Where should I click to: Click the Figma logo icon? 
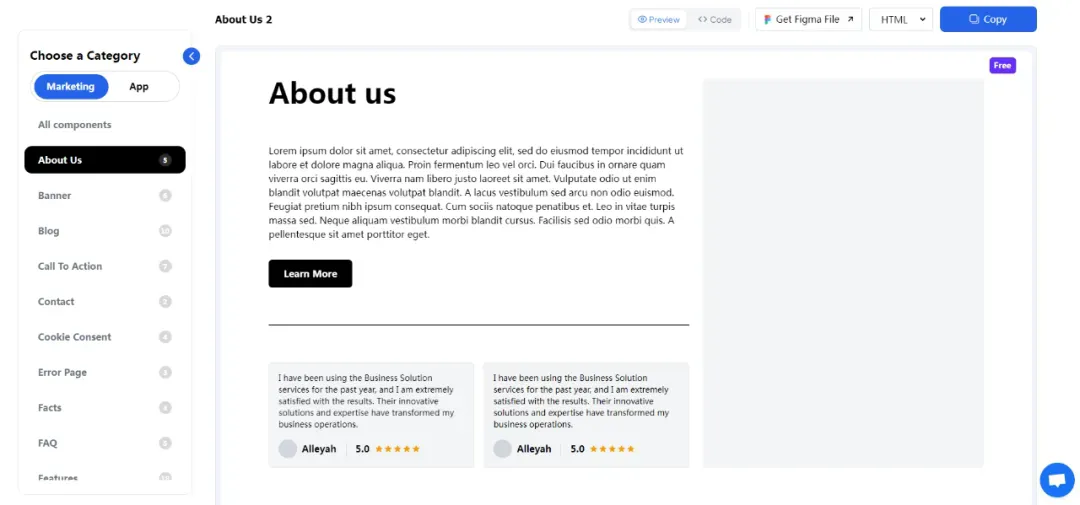coord(767,20)
